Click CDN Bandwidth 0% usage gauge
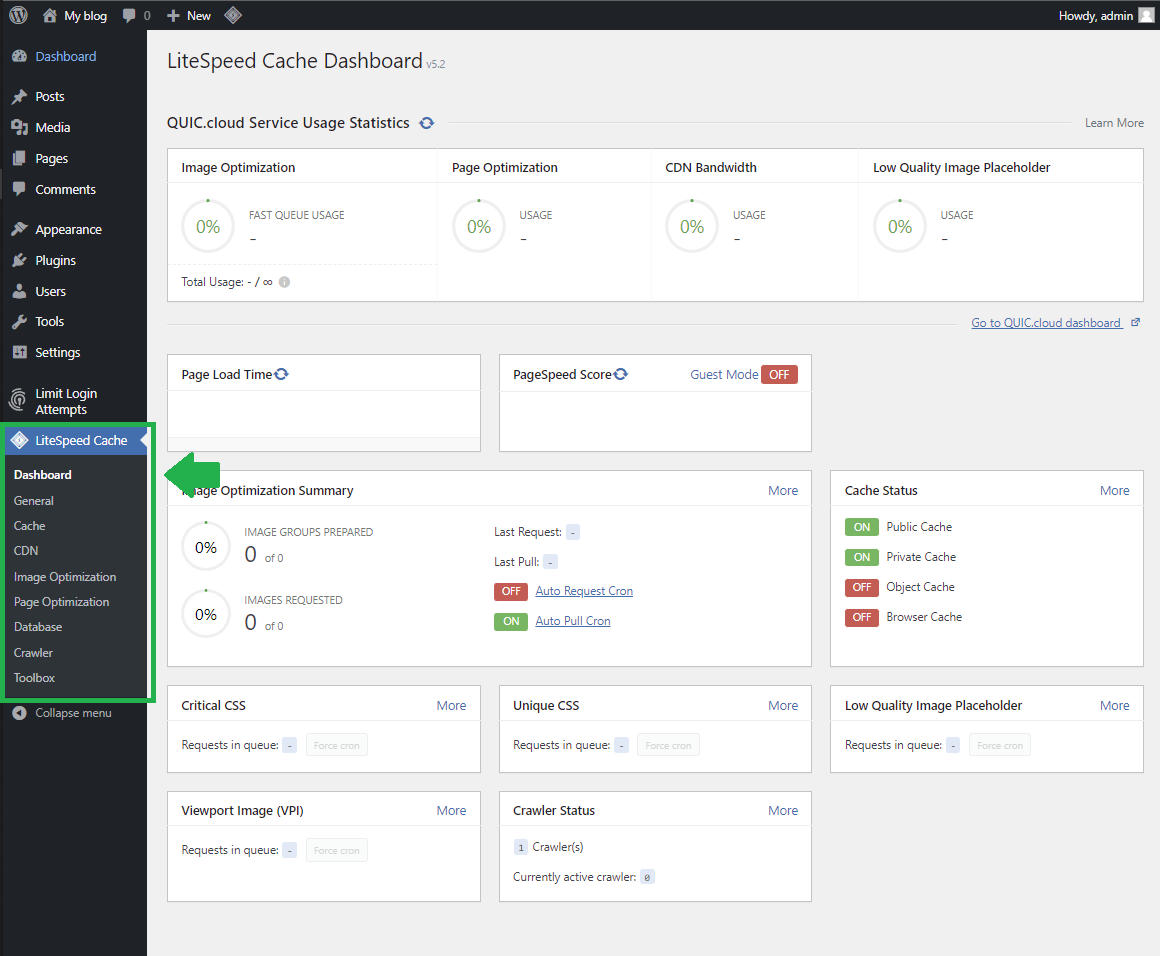 coord(692,226)
